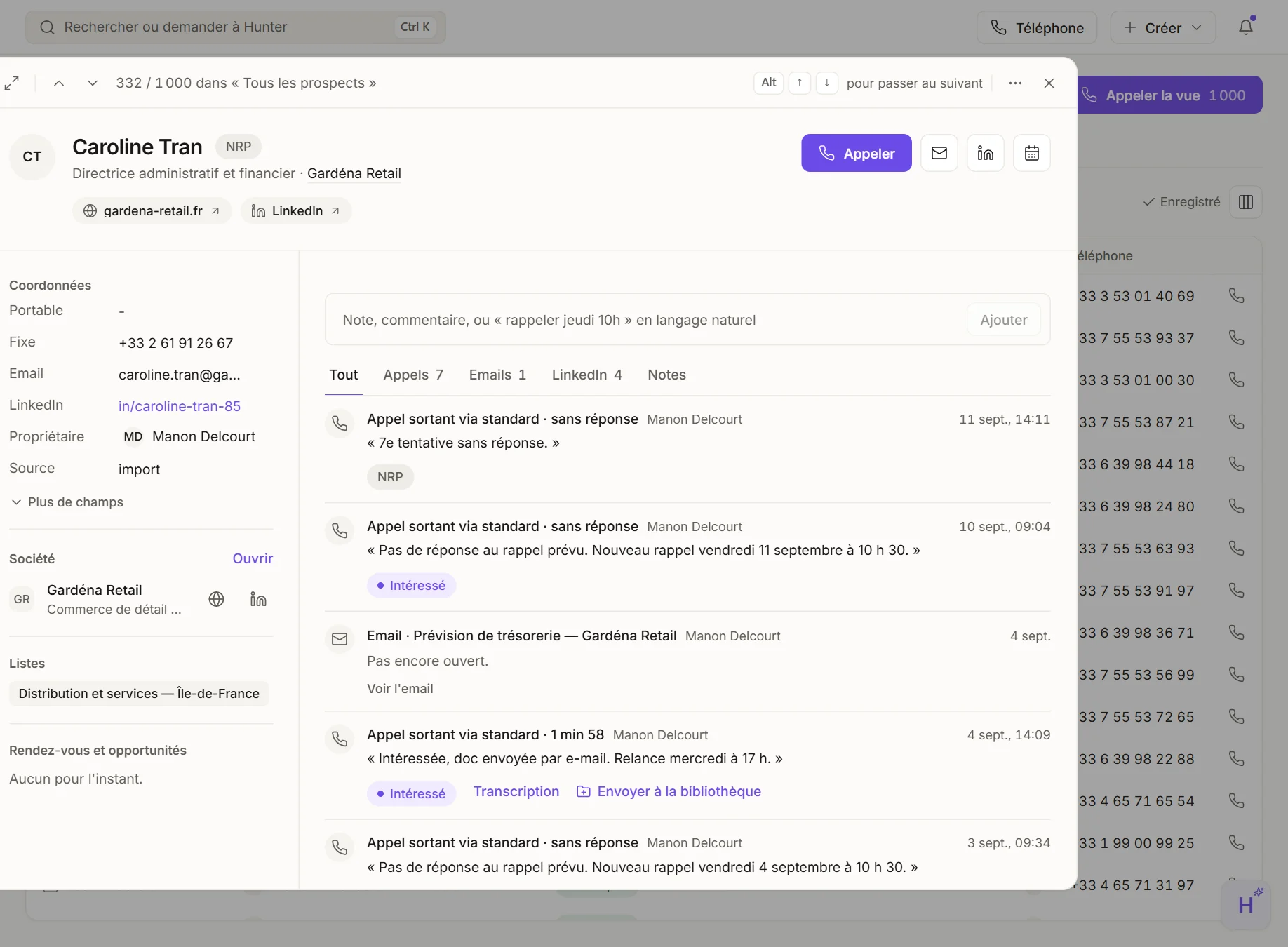This screenshot has height=947, width=1288.
Task: Open Voir l'email link
Action: pos(400,689)
